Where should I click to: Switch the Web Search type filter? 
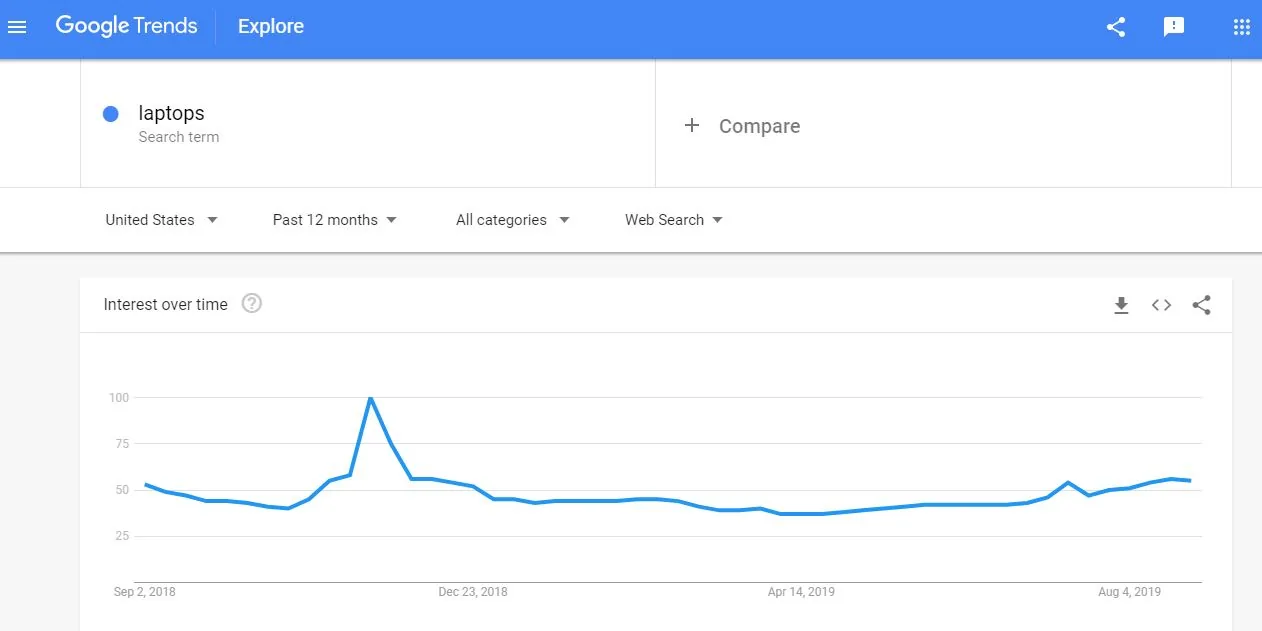pyautogui.click(x=673, y=220)
